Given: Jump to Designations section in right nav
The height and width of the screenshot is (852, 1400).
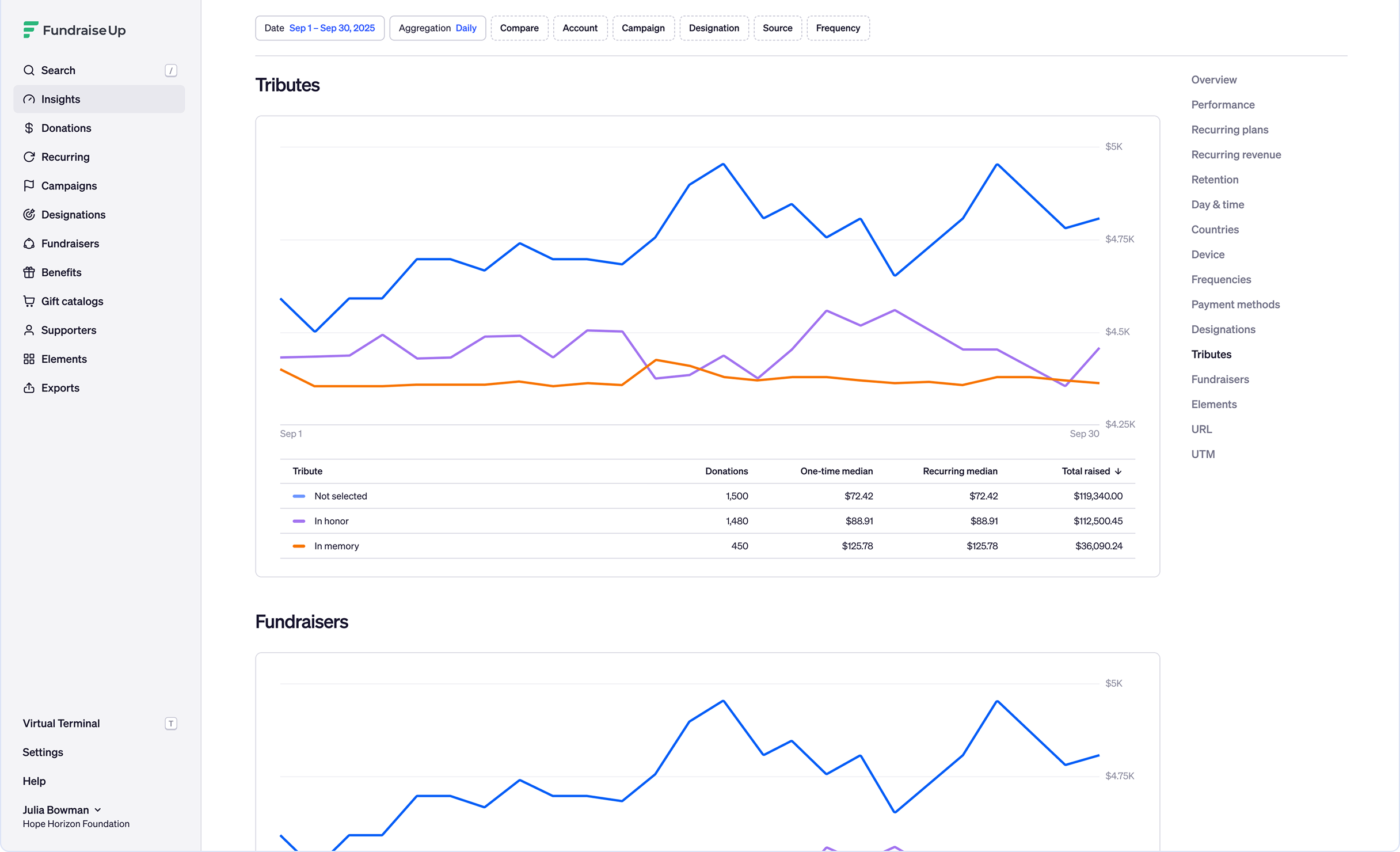Looking at the screenshot, I should tap(1224, 329).
